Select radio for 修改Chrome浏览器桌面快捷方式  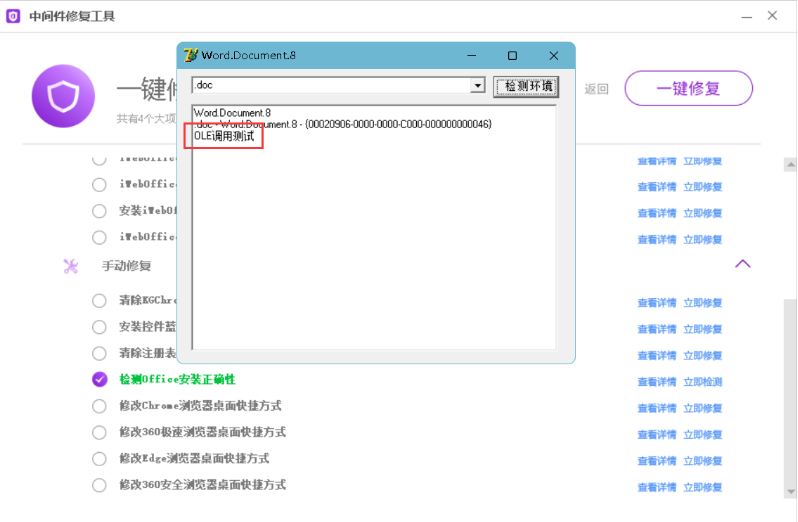click(x=99, y=406)
